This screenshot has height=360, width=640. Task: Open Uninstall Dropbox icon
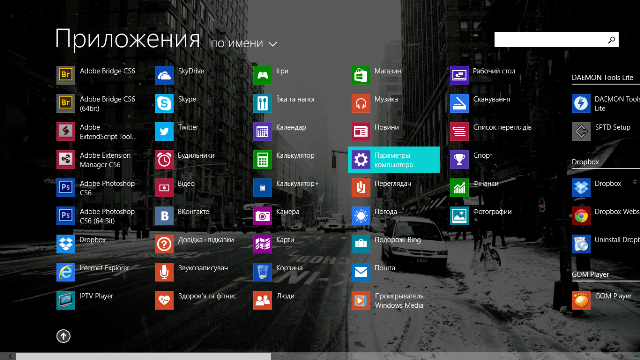tap(581, 244)
